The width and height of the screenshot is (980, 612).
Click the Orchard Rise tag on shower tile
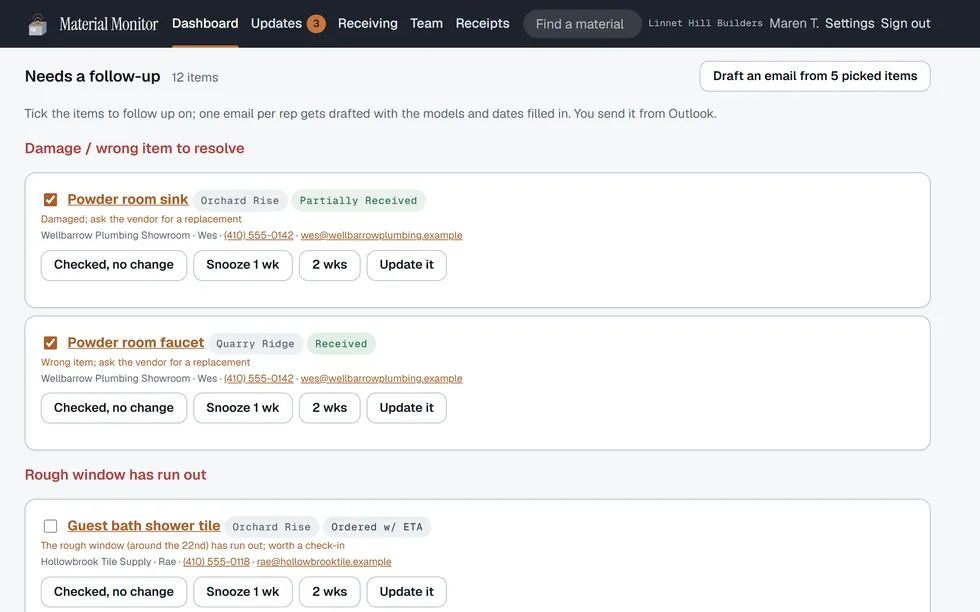click(271, 527)
